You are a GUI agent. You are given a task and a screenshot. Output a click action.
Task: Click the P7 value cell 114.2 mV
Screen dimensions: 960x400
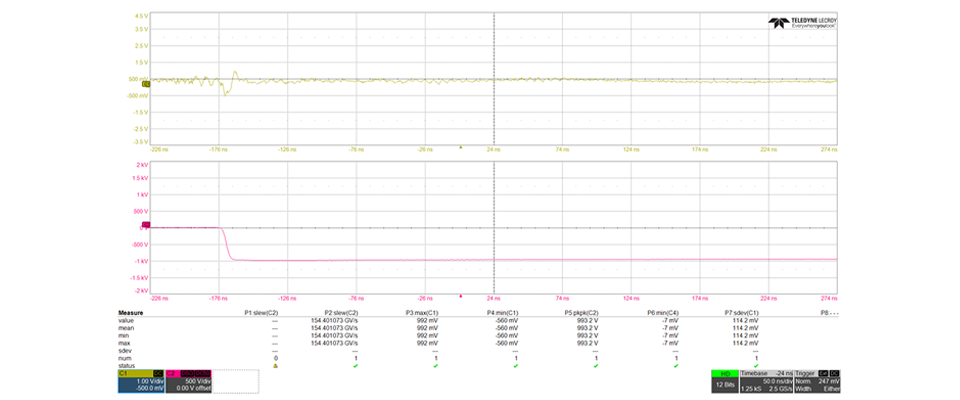pos(746,320)
